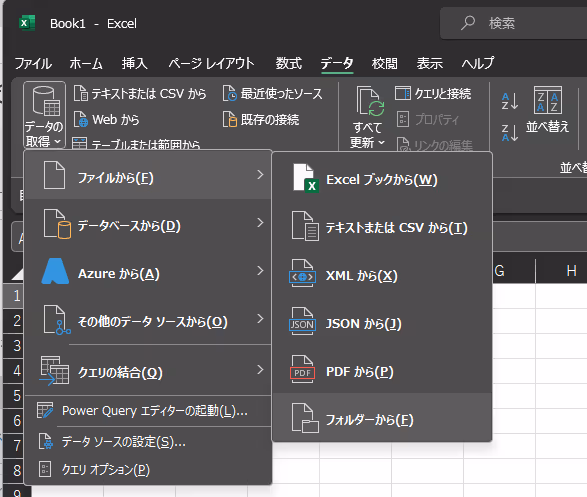
Task: Select row 5 header
Action: [x=13, y=395]
